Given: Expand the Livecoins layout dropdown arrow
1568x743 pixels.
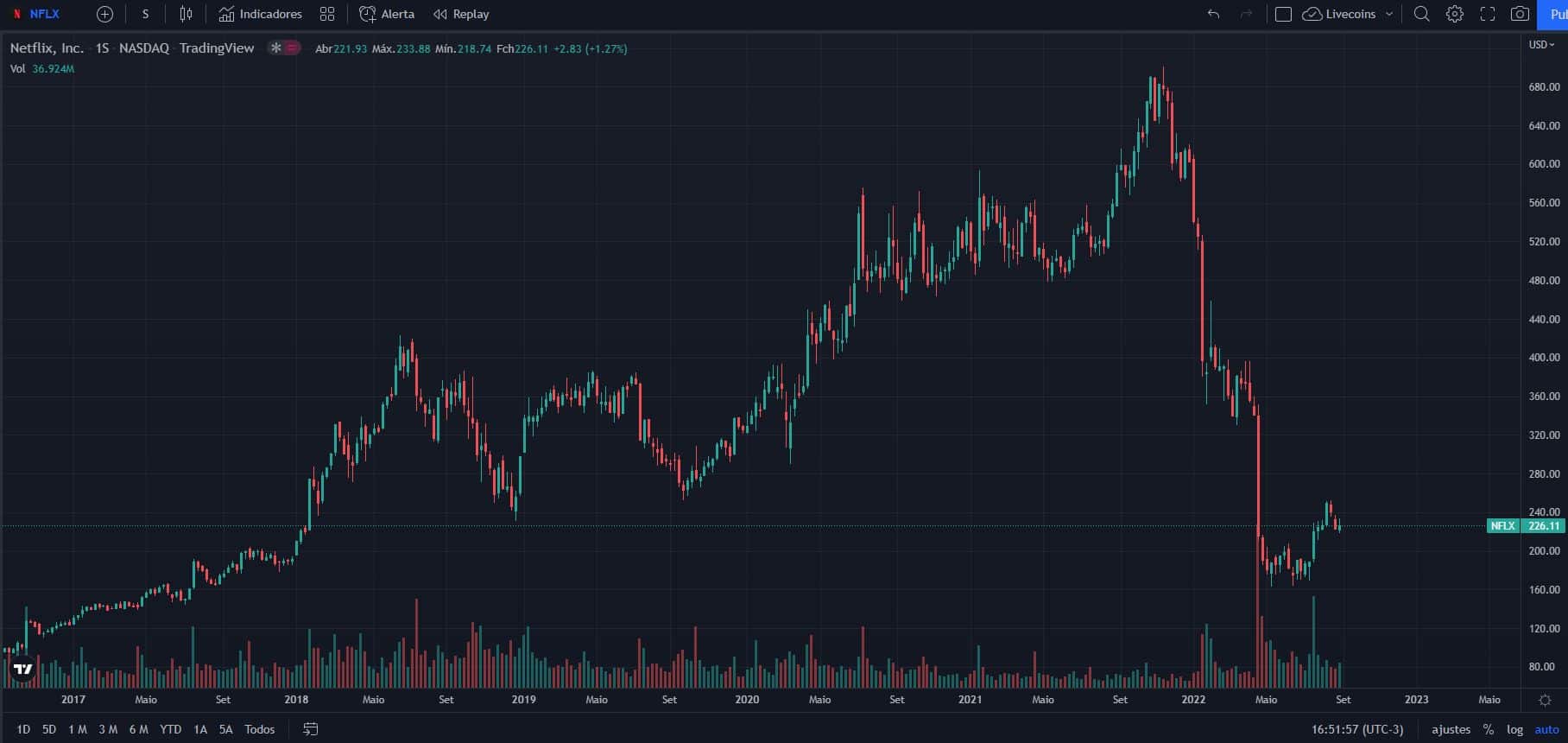Looking at the screenshot, I should (x=1389, y=14).
